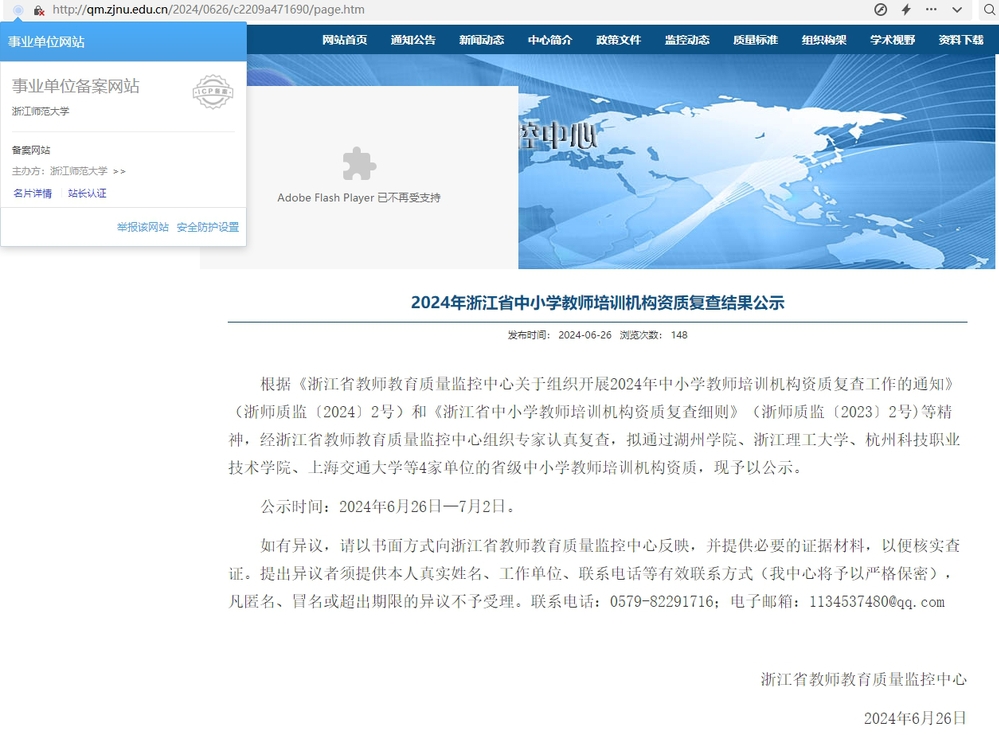Click the 站长认证 link

(87, 193)
